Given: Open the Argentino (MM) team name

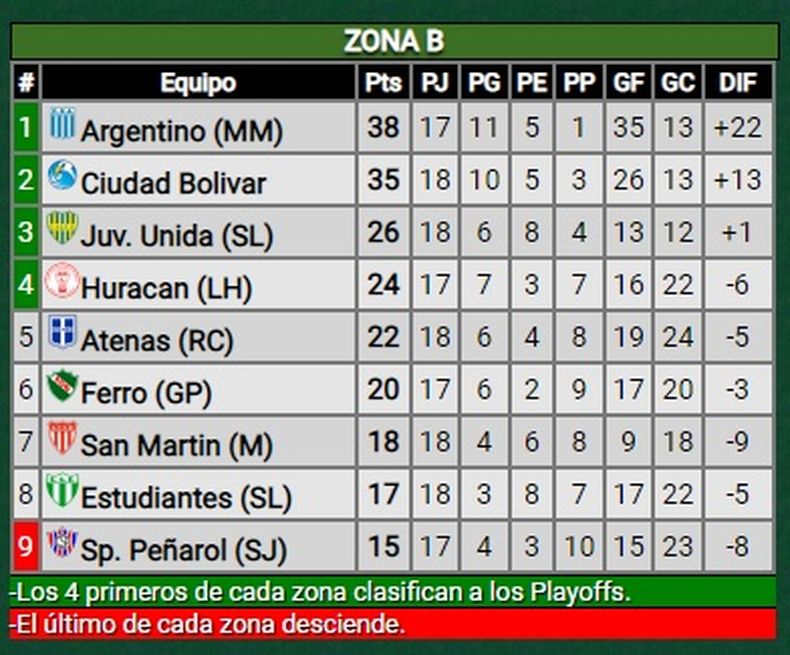Looking at the screenshot, I should (x=182, y=131).
